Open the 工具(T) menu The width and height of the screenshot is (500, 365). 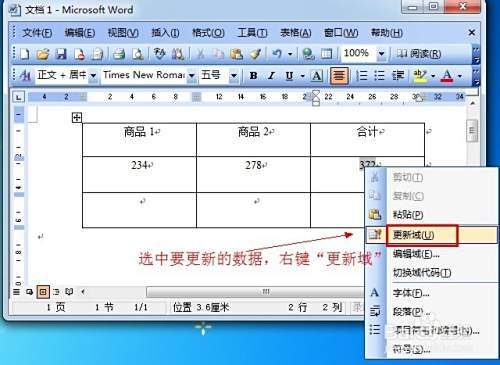coord(252,33)
